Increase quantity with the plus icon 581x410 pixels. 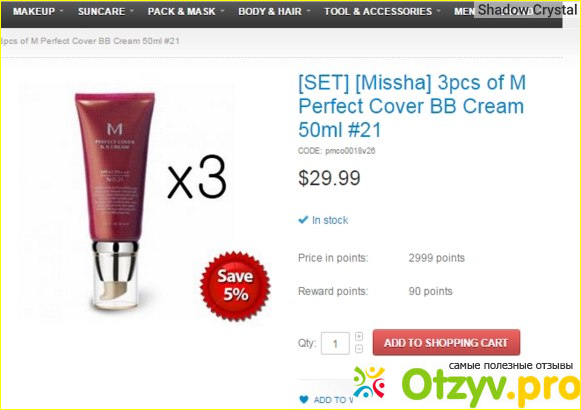click(359, 336)
